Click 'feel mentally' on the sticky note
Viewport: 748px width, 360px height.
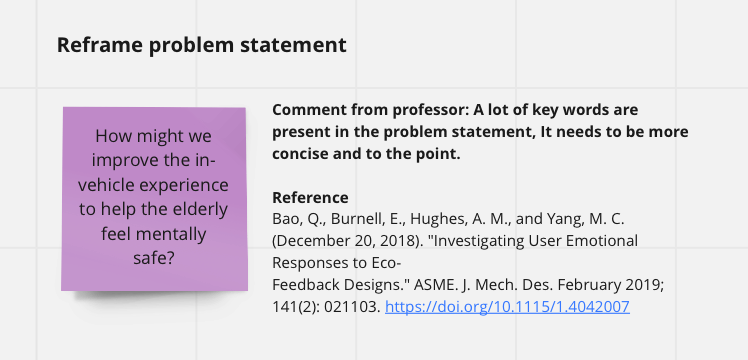click(x=154, y=234)
